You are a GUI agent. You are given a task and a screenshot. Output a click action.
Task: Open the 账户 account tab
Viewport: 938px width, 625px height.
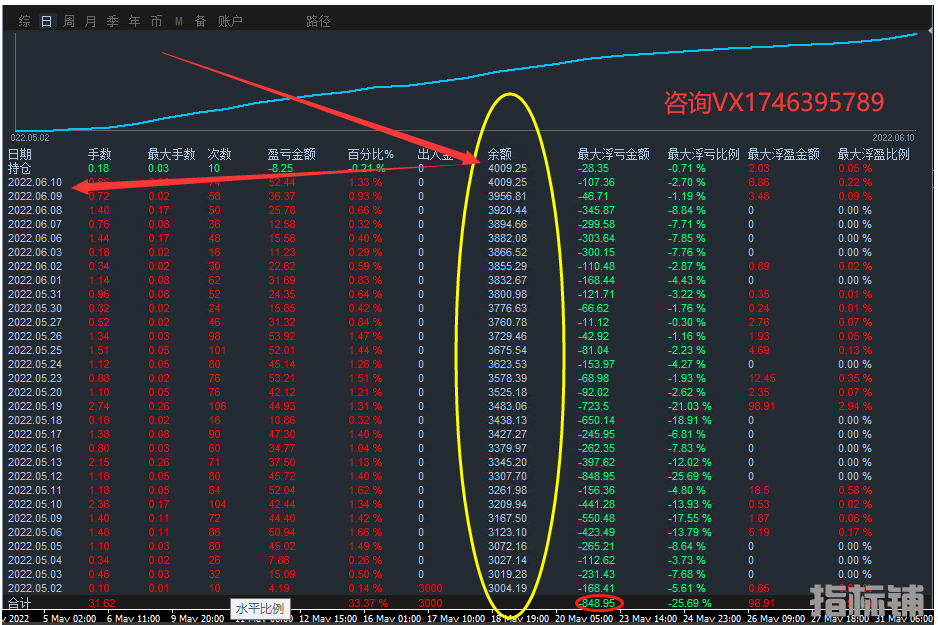click(x=230, y=21)
